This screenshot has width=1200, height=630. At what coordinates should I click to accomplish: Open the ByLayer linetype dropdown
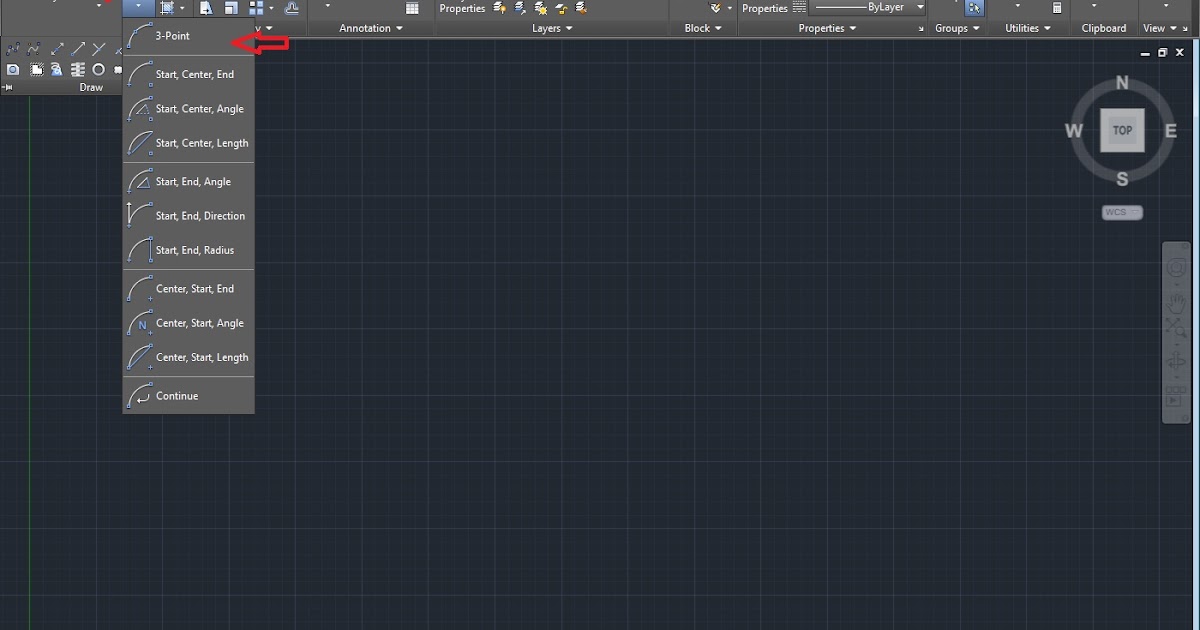tap(920, 7)
